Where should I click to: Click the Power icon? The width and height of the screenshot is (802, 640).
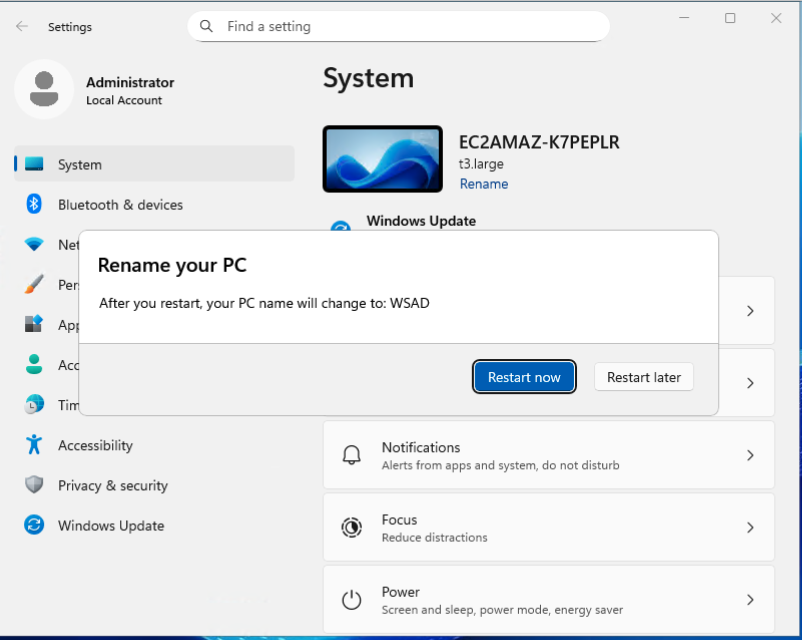click(x=351, y=599)
